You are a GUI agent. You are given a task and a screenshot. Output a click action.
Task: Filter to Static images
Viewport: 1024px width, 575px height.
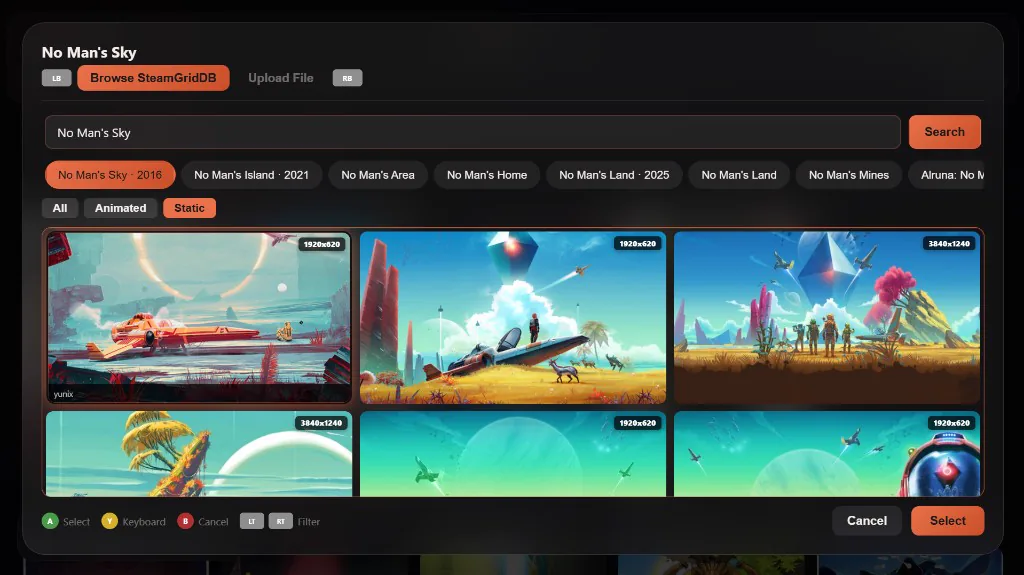tap(189, 208)
